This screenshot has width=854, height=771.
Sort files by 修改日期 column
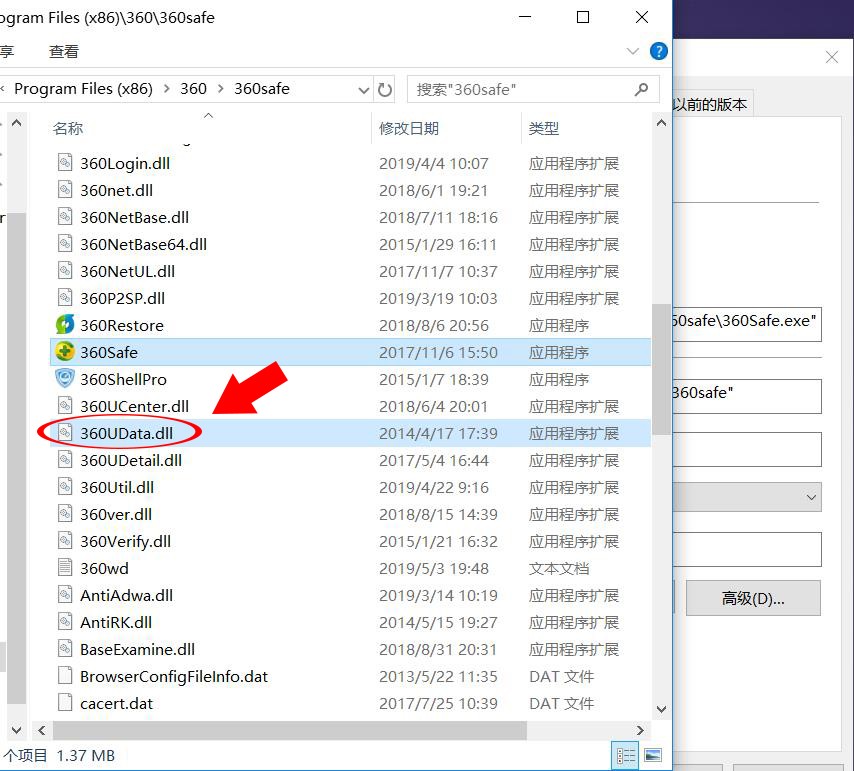(x=409, y=128)
